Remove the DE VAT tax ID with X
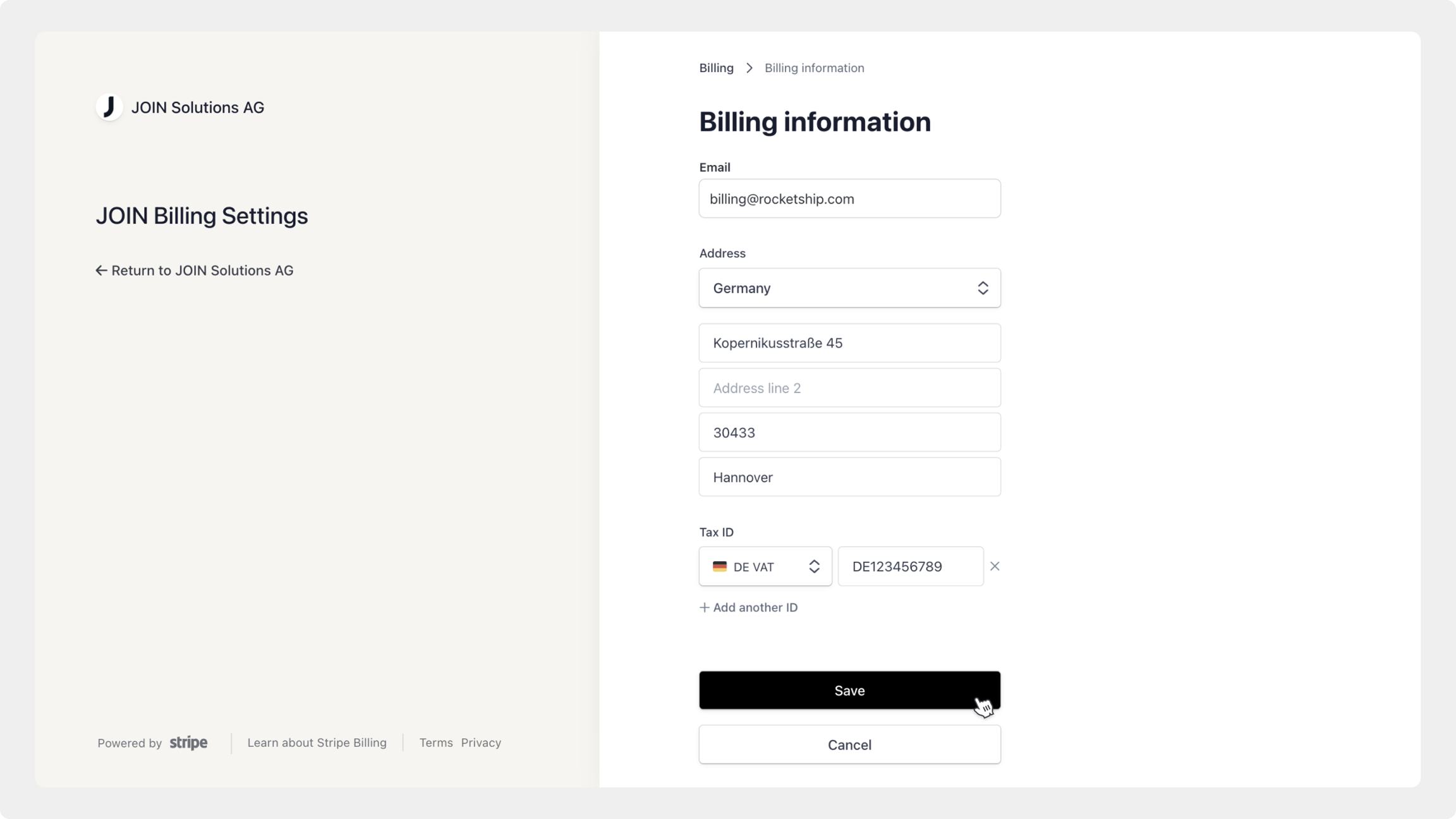The height and width of the screenshot is (819, 1456). 995,566
